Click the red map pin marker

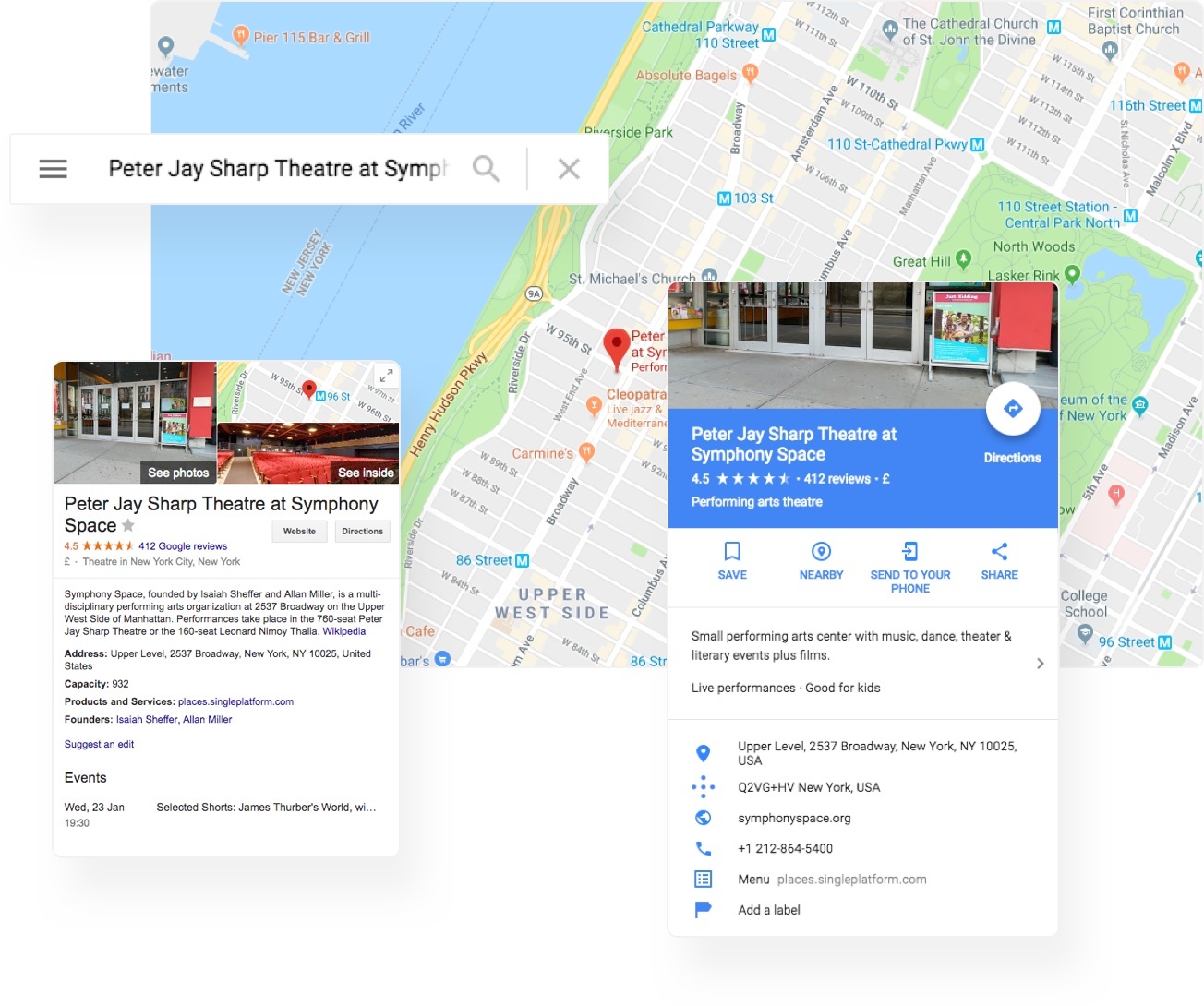coord(616,350)
